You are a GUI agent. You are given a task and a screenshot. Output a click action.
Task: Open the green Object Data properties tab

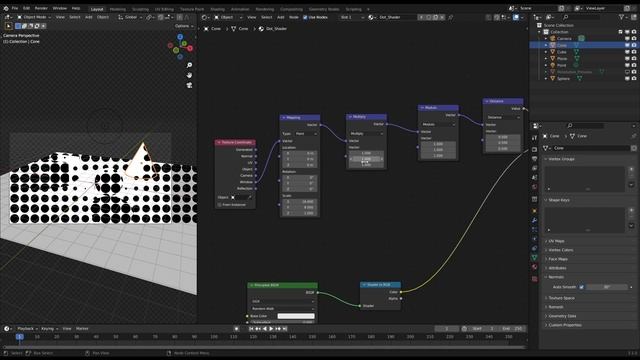[535, 258]
